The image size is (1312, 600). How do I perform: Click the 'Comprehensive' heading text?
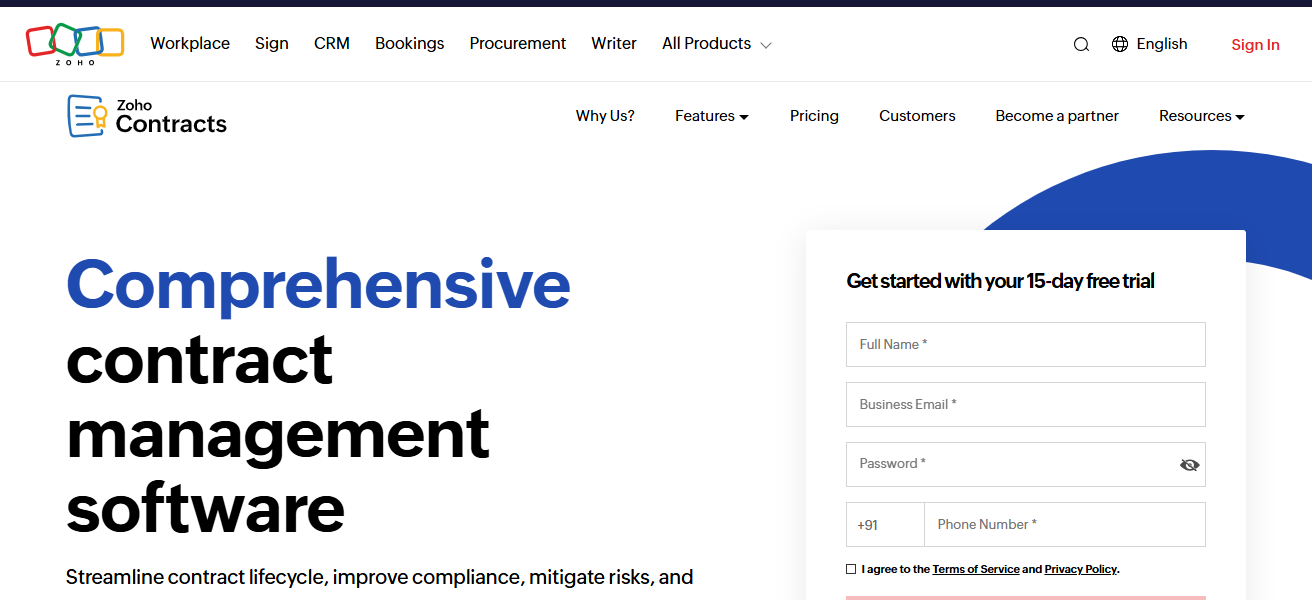click(x=318, y=285)
